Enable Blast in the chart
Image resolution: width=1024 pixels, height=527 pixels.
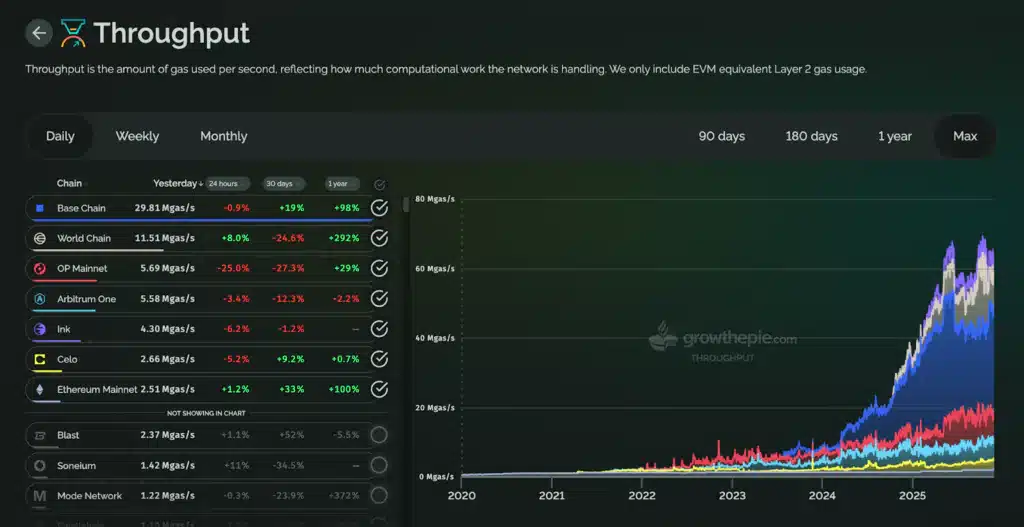379,435
